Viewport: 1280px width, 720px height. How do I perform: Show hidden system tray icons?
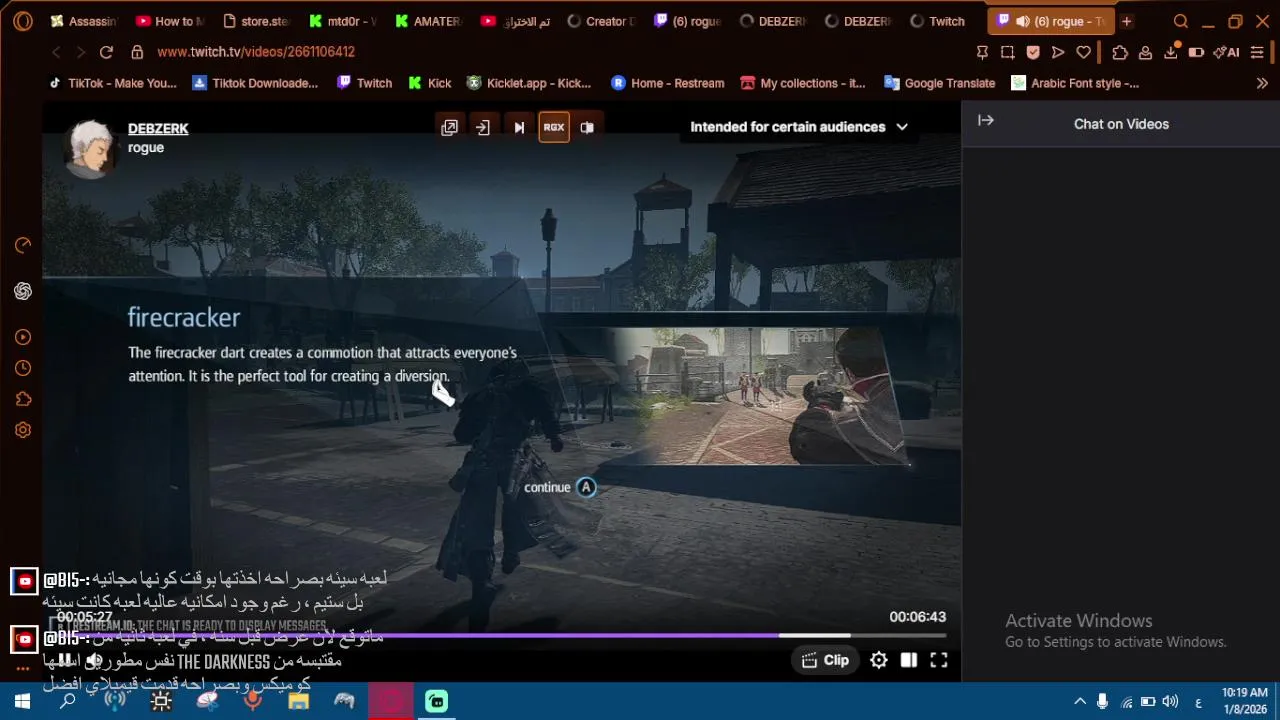click(x=1080, y=702)
